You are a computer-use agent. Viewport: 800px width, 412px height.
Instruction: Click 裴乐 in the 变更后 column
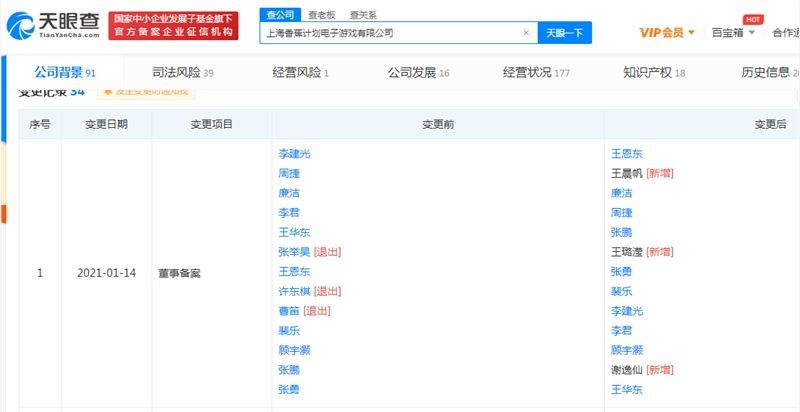coord(621,291)
